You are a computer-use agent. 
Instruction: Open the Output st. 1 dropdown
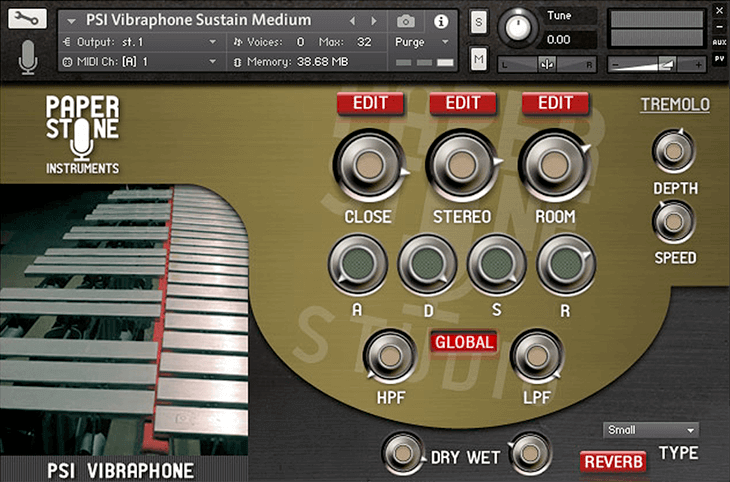(141, 42)
